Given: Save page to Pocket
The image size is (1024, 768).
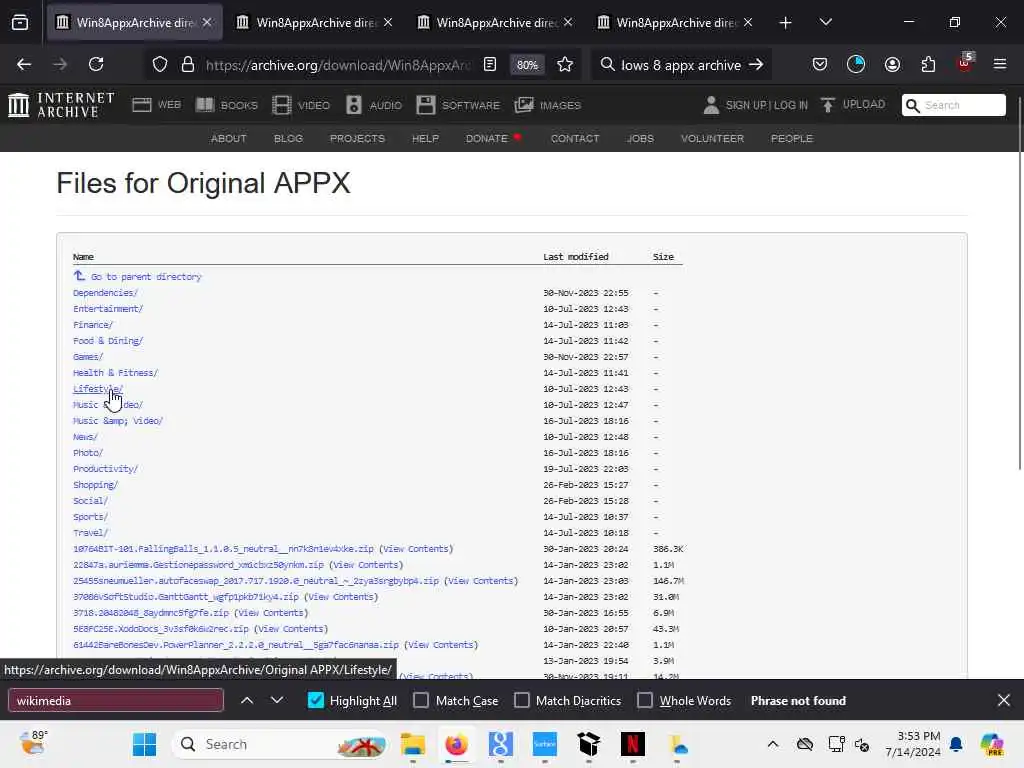Looking at the screenshot, I should click(820, 64).
